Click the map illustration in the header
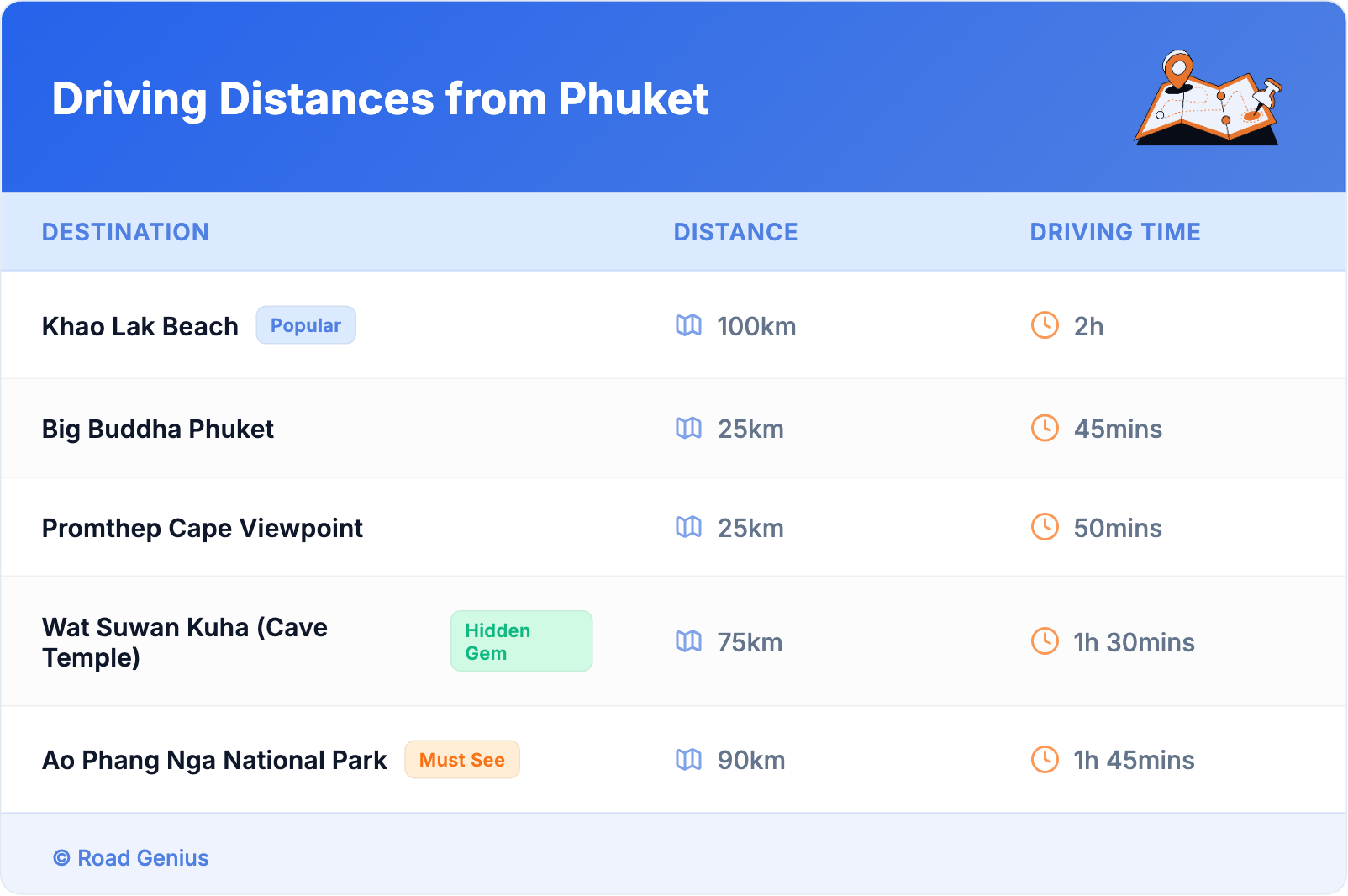The image size is (1348, 896). pos(1208,98)
